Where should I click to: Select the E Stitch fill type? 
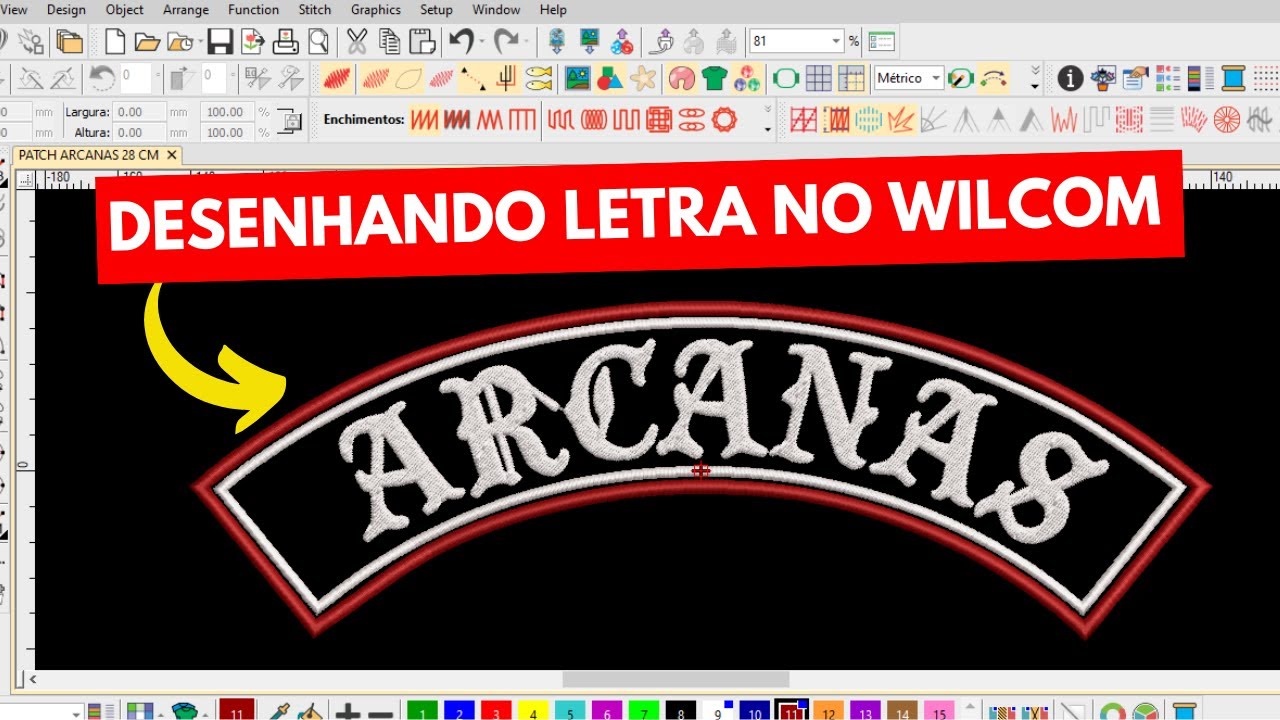point(522,121)
